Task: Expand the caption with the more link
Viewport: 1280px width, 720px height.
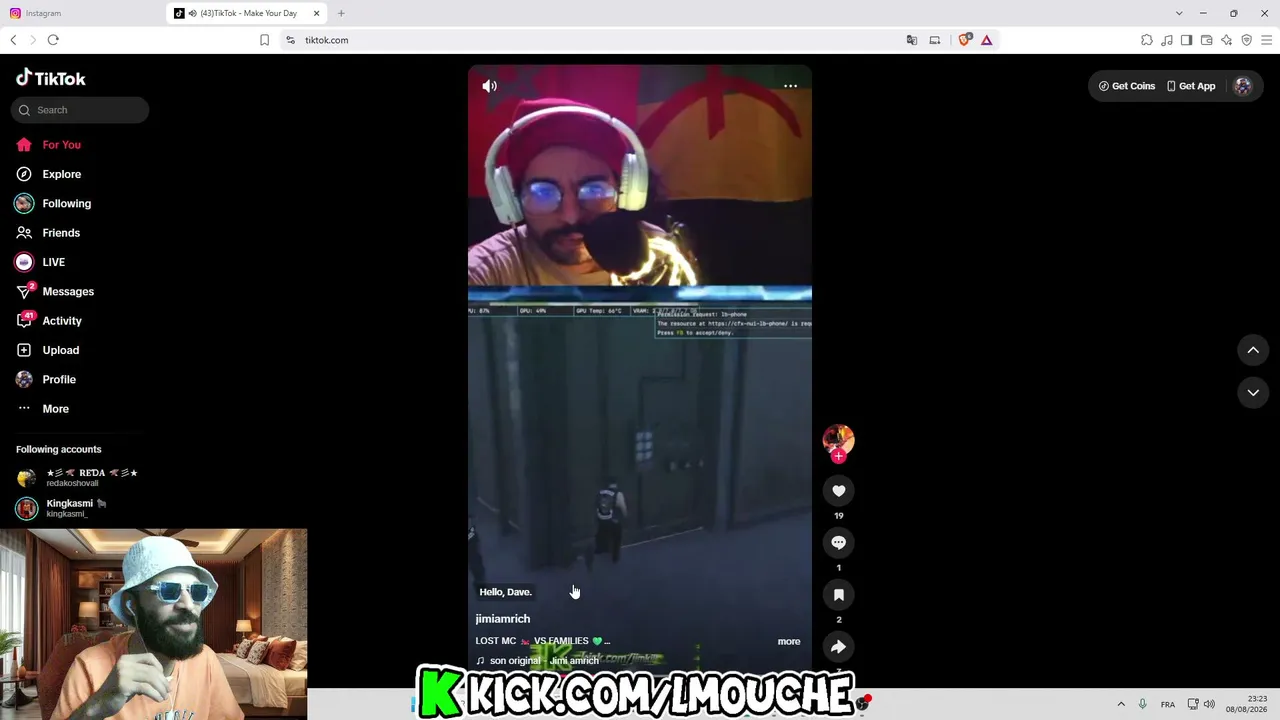Action: 789,642
